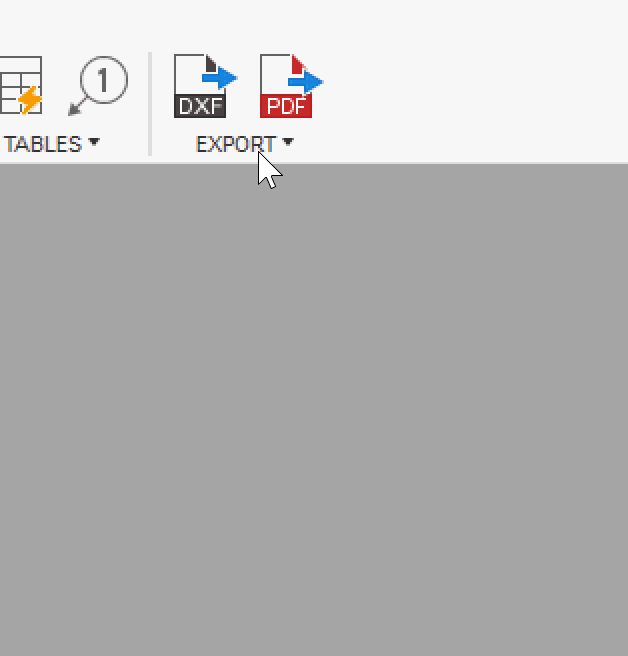Output the drawing sheet to PDF
Viewport: 628px width, 656px height.
pos(292,86)
